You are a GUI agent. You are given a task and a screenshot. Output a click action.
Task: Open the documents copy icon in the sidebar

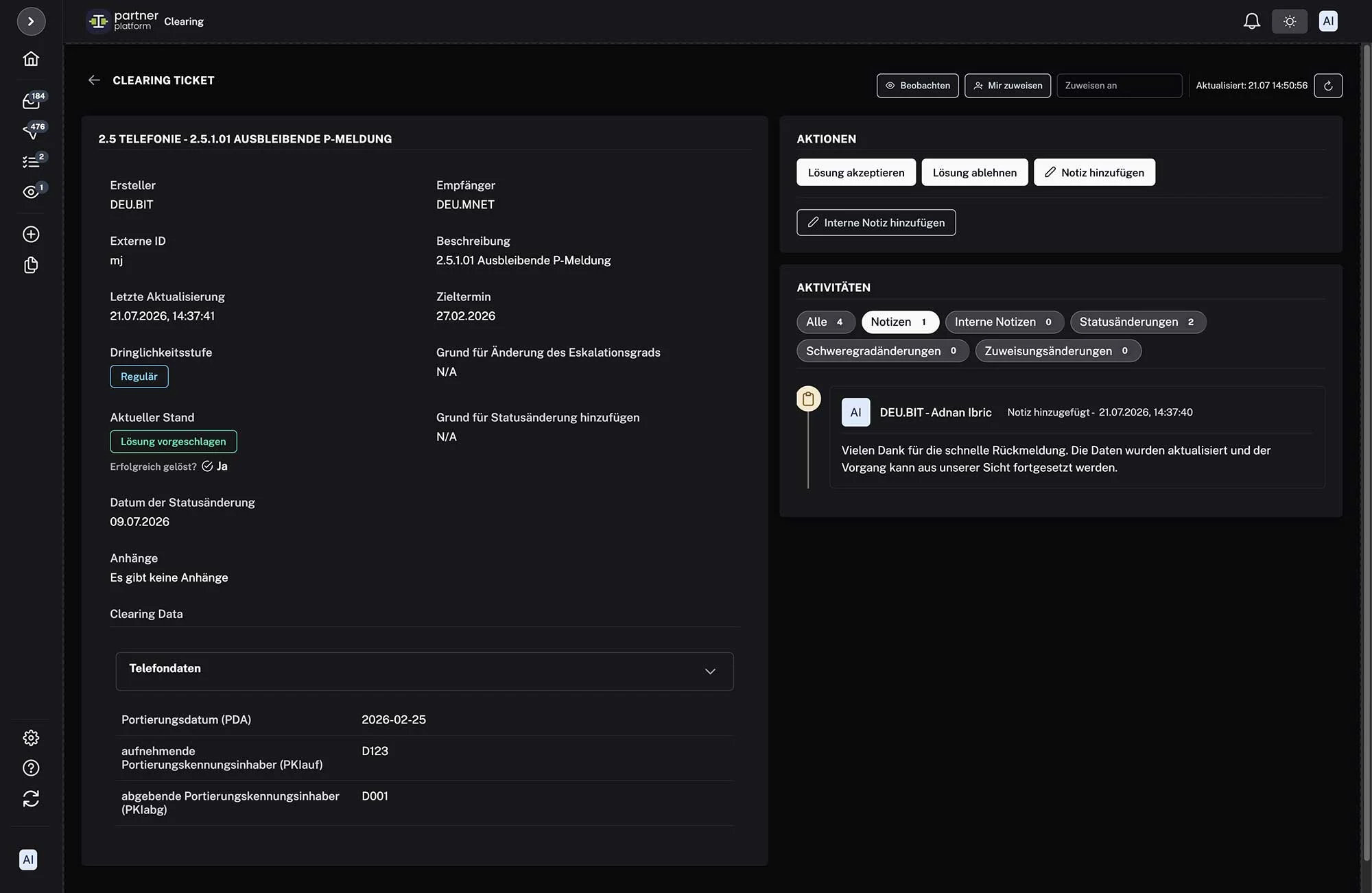[x=31, y=265]
